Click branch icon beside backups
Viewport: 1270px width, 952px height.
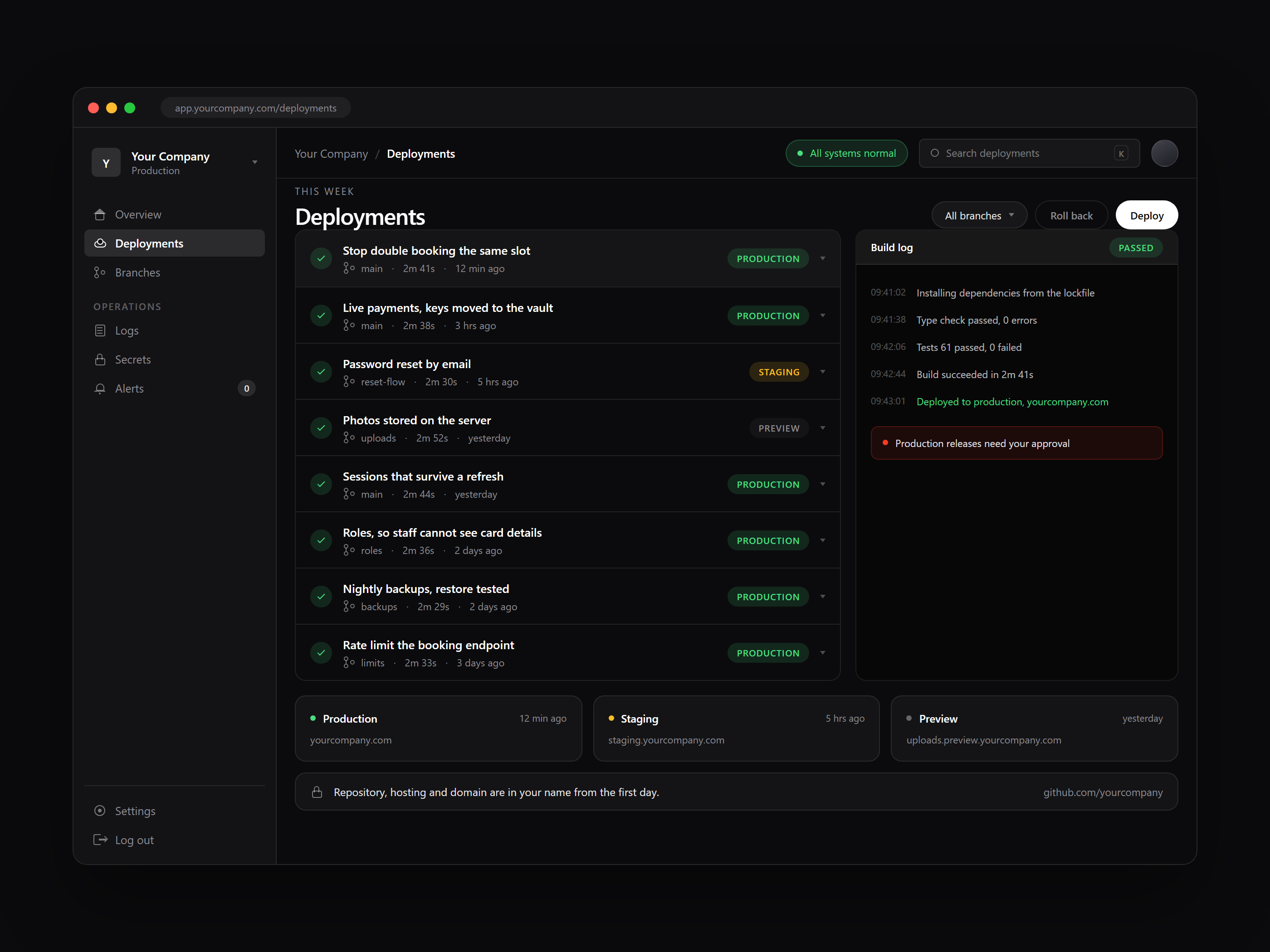point(348,607)
